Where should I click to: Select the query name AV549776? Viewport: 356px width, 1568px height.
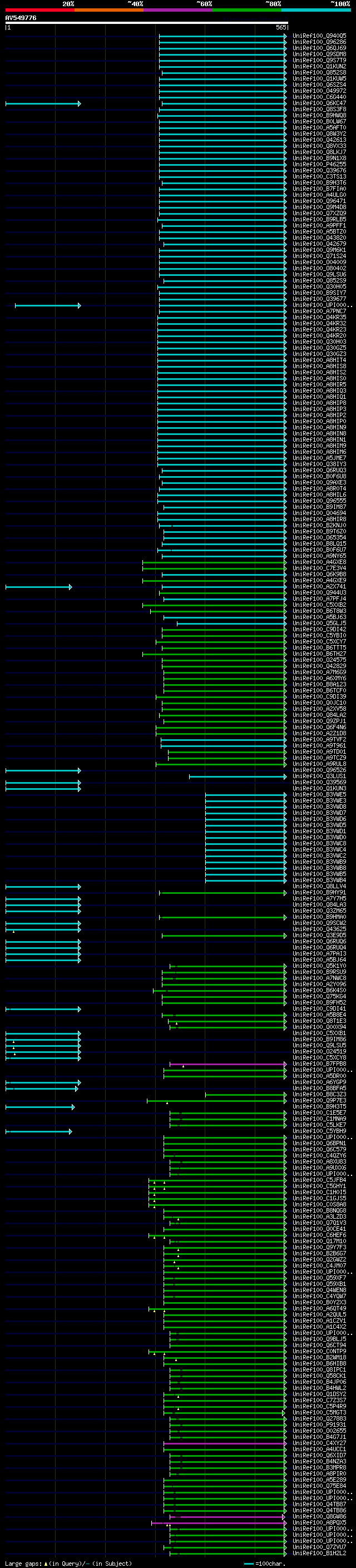click(21, 18)
